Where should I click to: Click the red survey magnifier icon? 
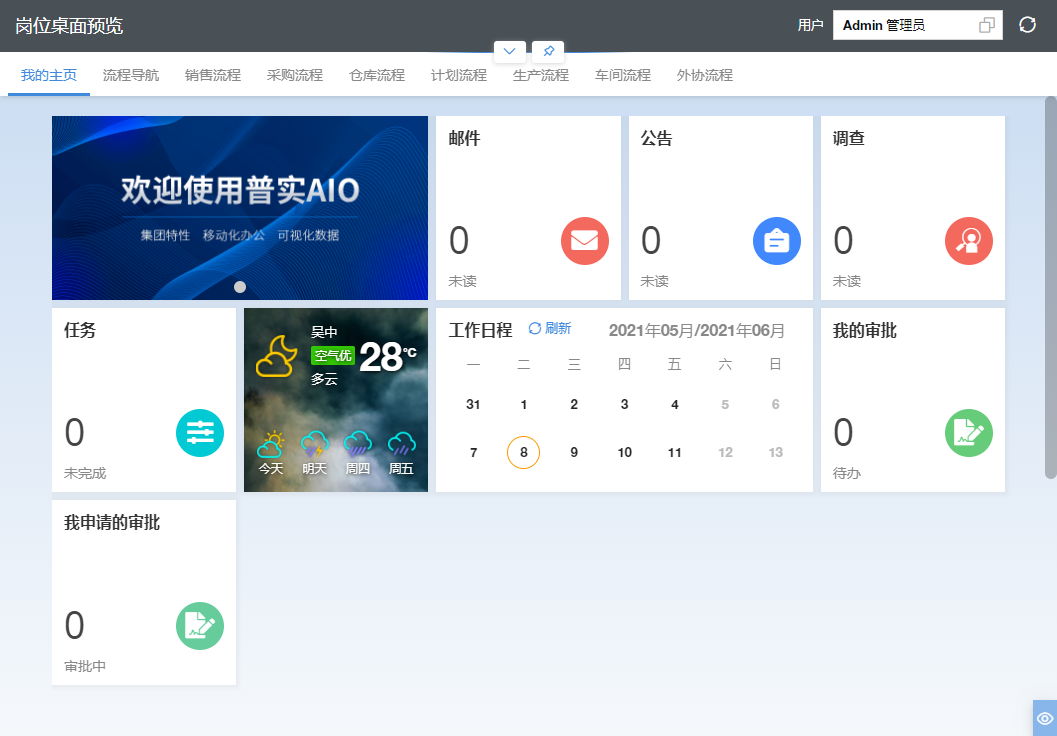(x=969, y=241)
